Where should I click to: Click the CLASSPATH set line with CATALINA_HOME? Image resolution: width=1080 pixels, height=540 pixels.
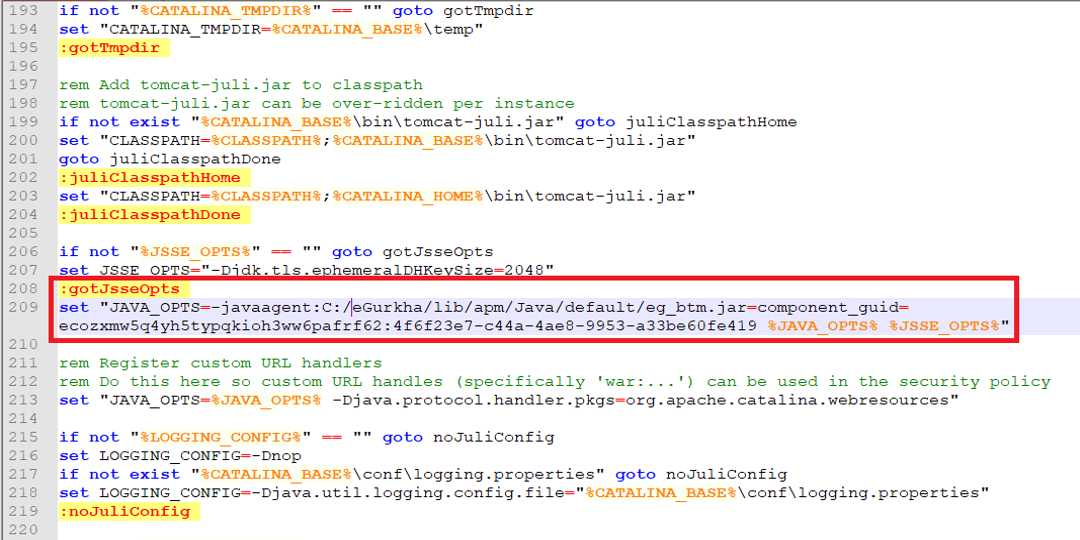tap(377, 196)
